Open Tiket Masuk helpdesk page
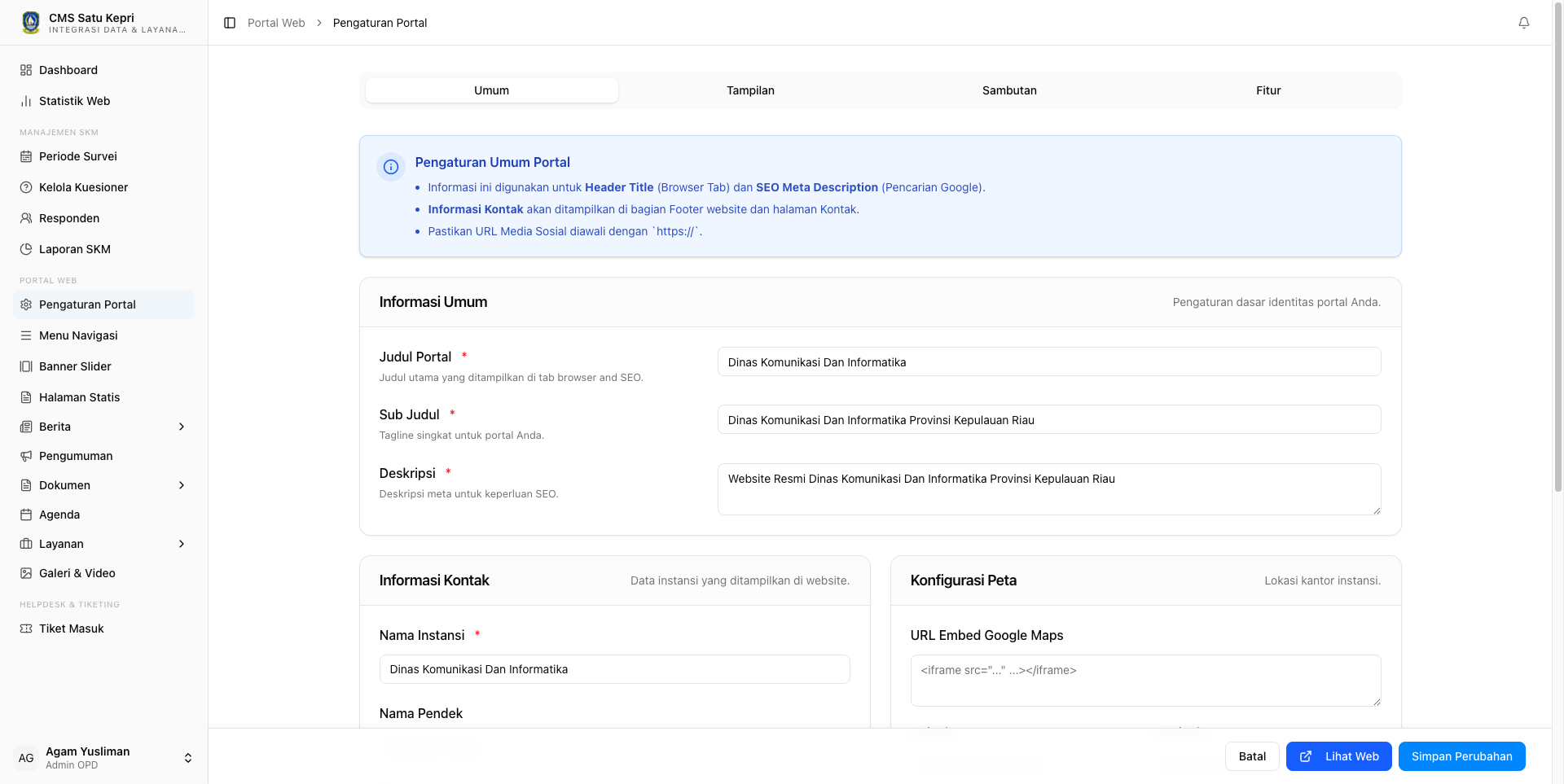The width and height of the screenshot is (1564, 784). [103, 629]
